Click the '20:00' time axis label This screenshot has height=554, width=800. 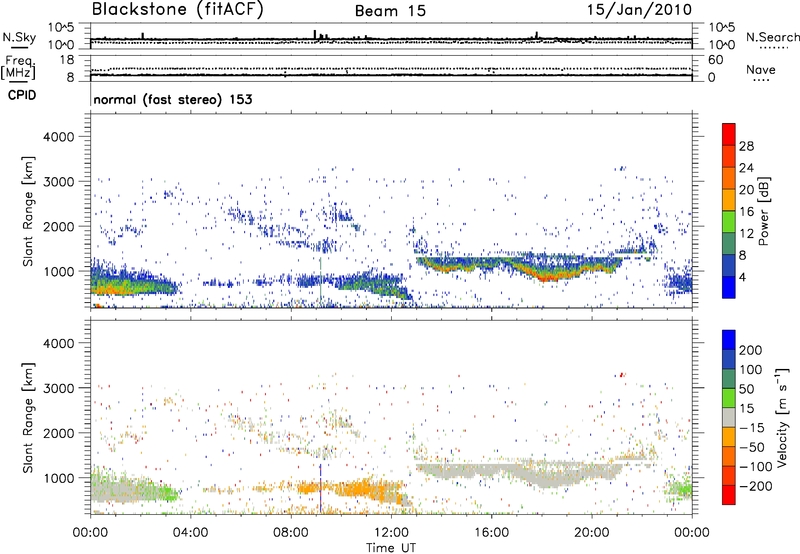tap(591, 533)
